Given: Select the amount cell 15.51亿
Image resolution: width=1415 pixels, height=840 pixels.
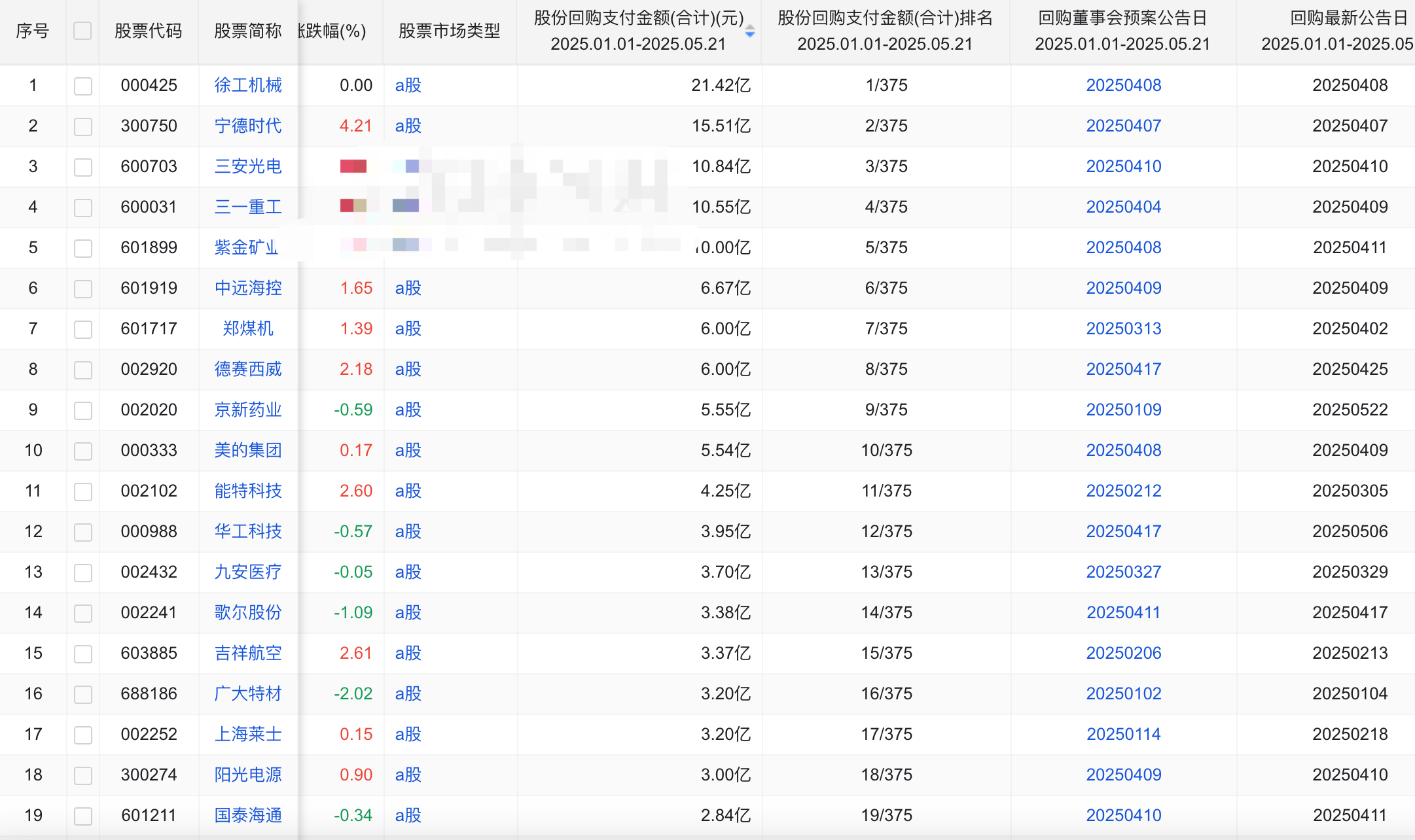Looking at the screenshot, I should (x=721, y=126).
